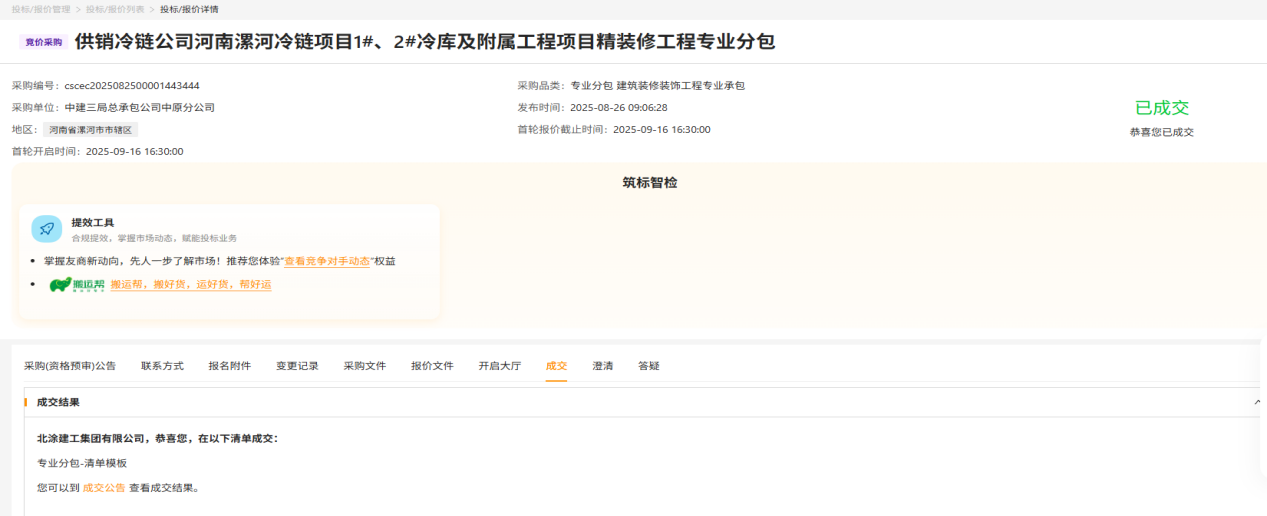Click the 成交公告 link
1267x516 pixels.
coord(104,488)
